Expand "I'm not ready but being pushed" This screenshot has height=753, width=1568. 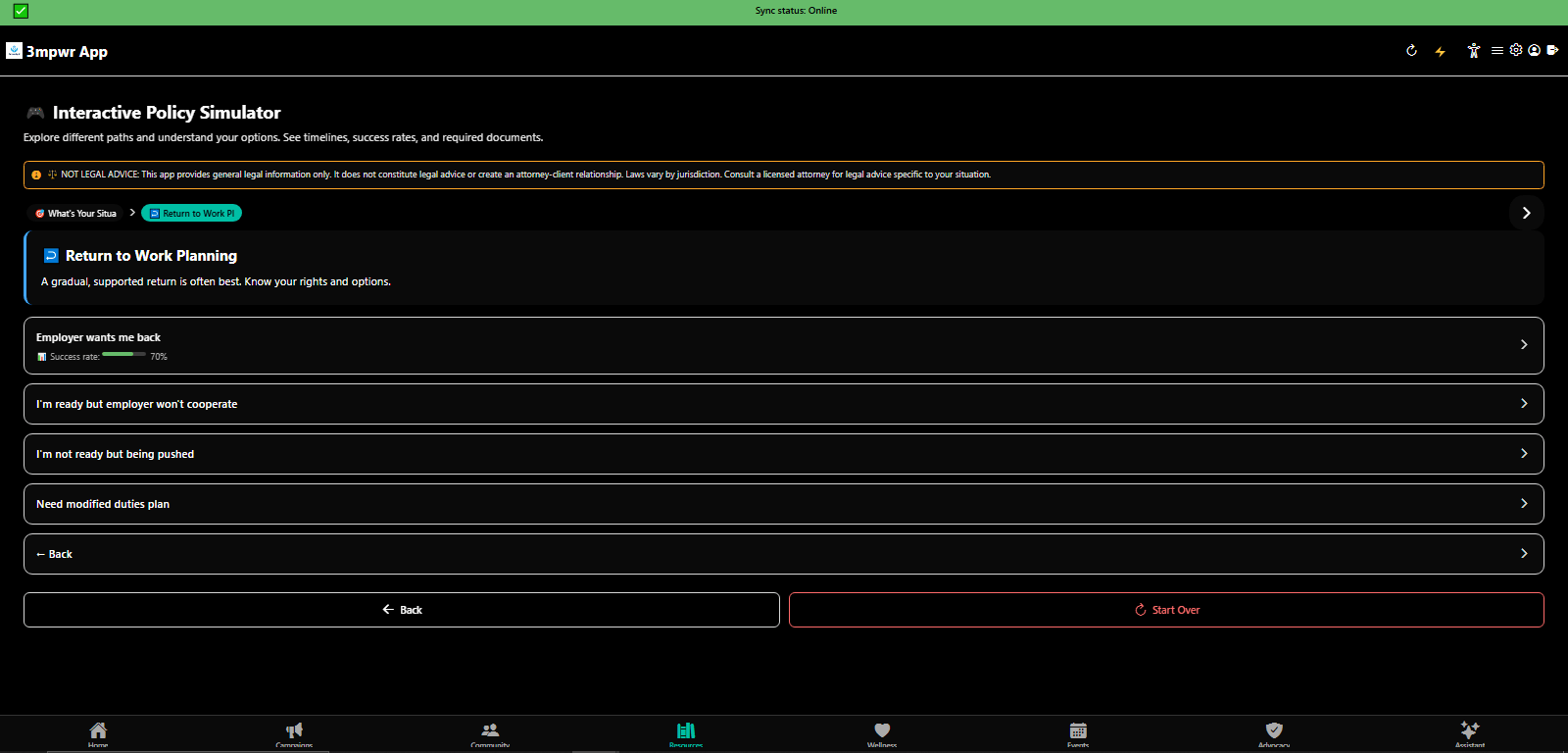784,454
